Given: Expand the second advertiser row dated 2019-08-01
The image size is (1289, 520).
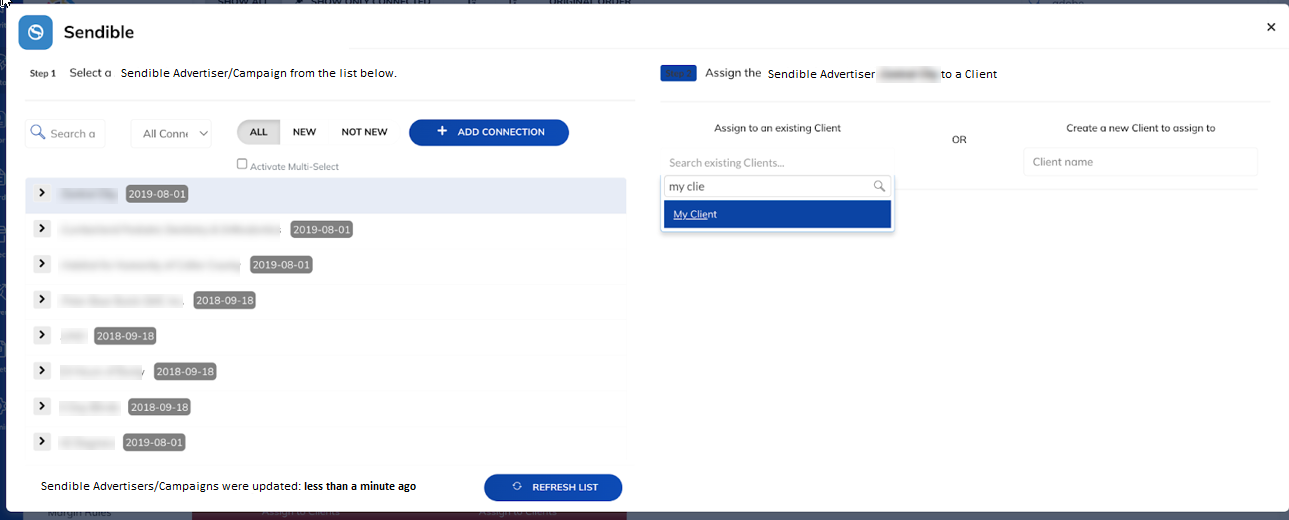Looking at the screenshot, I should point(41,228).
